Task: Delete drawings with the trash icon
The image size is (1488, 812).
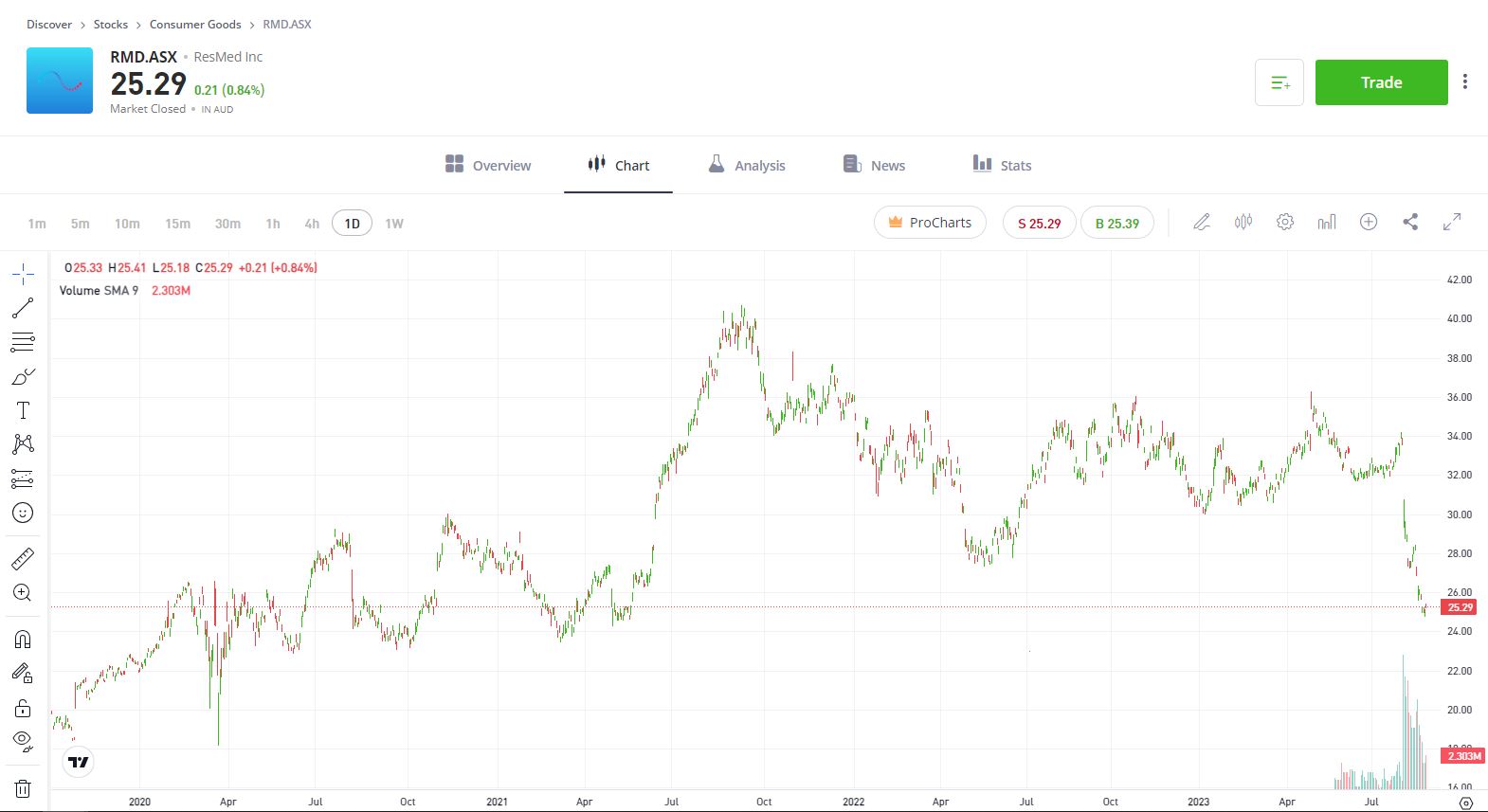Action: click(x=23, y=788)
